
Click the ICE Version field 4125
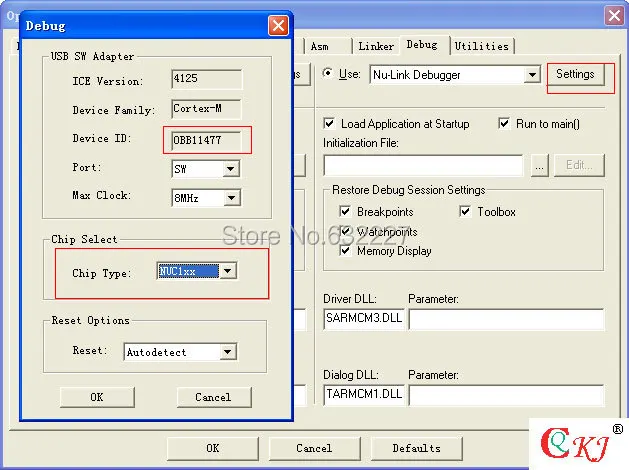[x=207, y=79]
